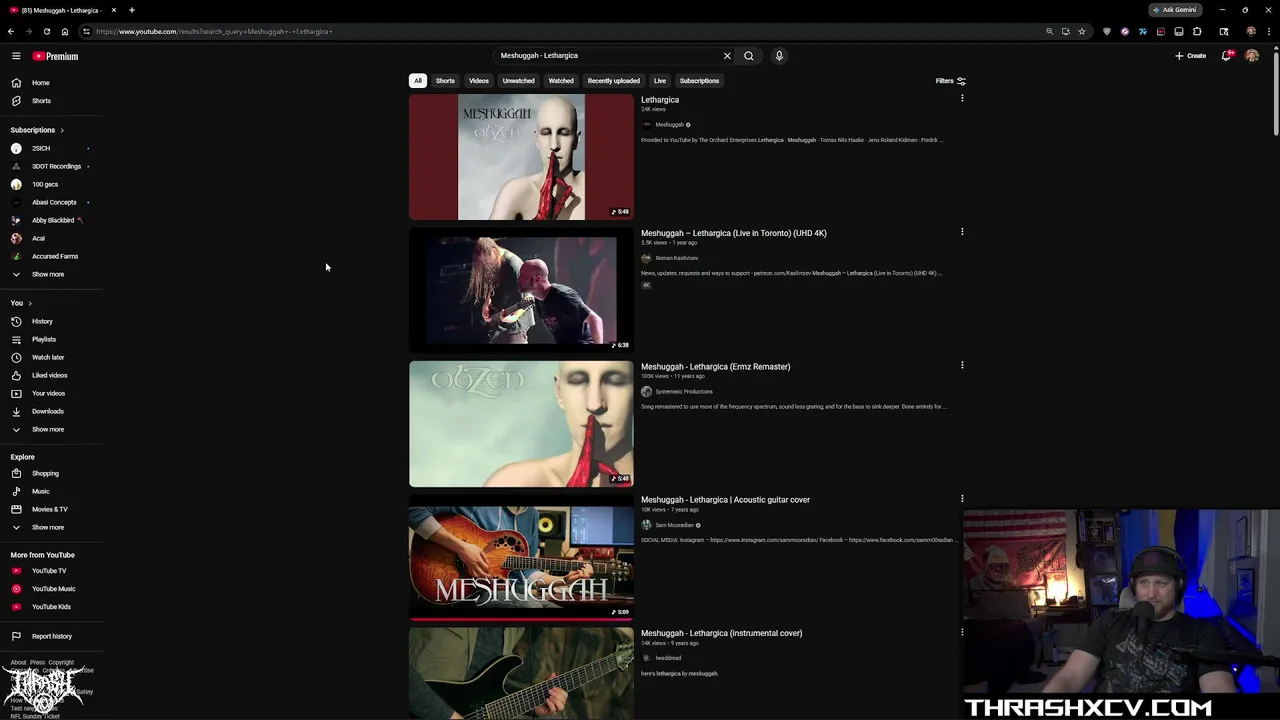Open options for Acoustic guitar cover

(x=962, y=498)
